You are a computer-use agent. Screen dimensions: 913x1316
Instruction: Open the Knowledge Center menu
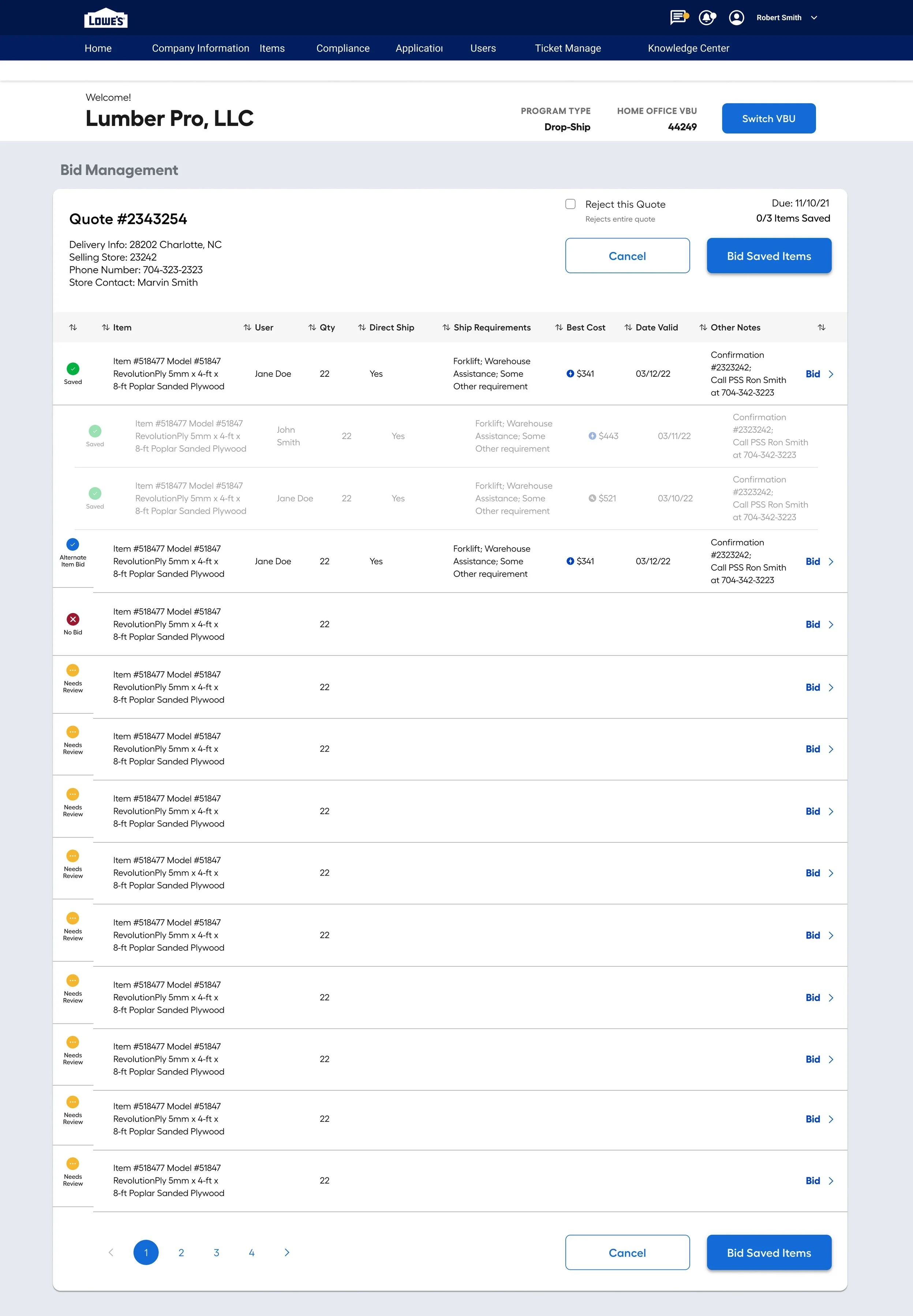(x=688, y=48)
